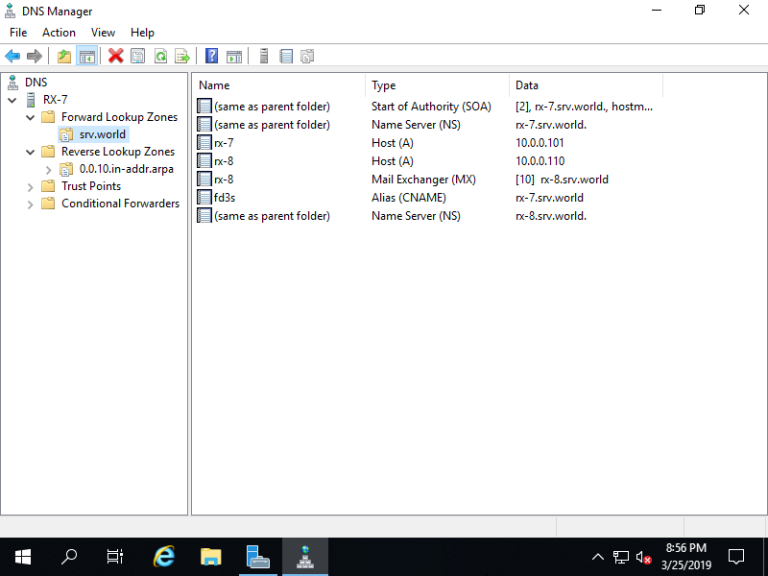Collapse Reverse Lookup Zones chevron
Image resolution: width=768 pixels, height=576 pixels.
[x=30, y=152]
